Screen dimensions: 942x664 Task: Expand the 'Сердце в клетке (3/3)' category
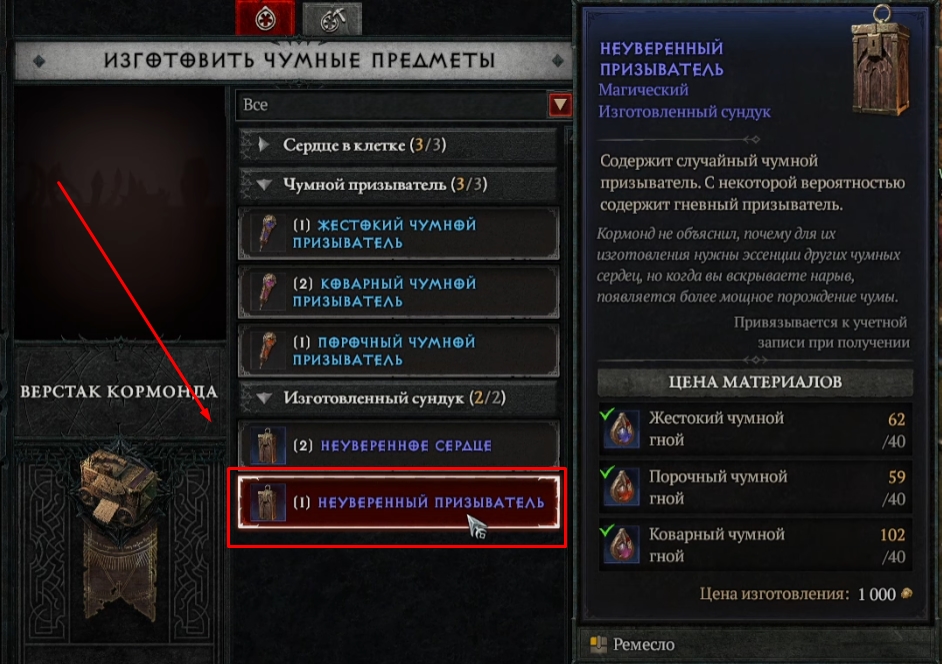[x=398, y=145]
